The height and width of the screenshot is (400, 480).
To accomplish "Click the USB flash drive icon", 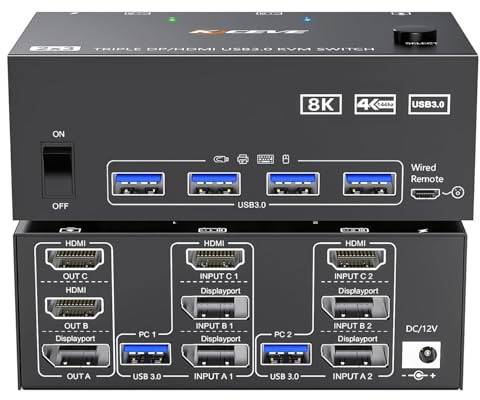I will [x=221, y=159].
